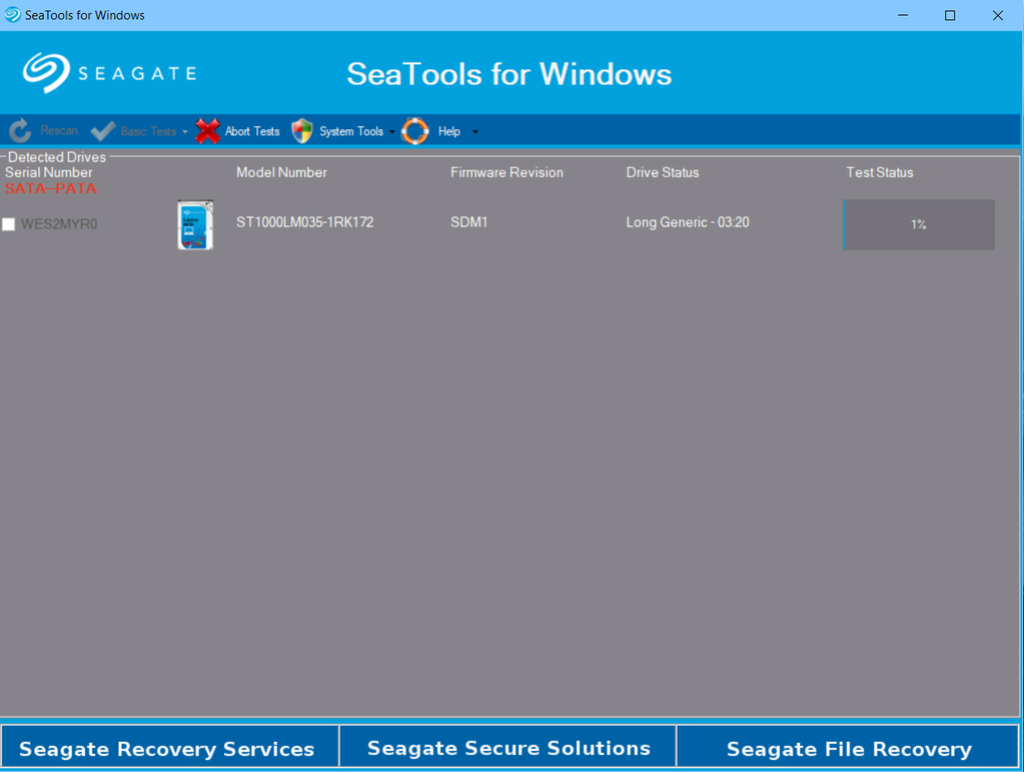This screenshot has width=1024, height=772.
Task: Open the Help menu label
Action: (x=449, y=131)
